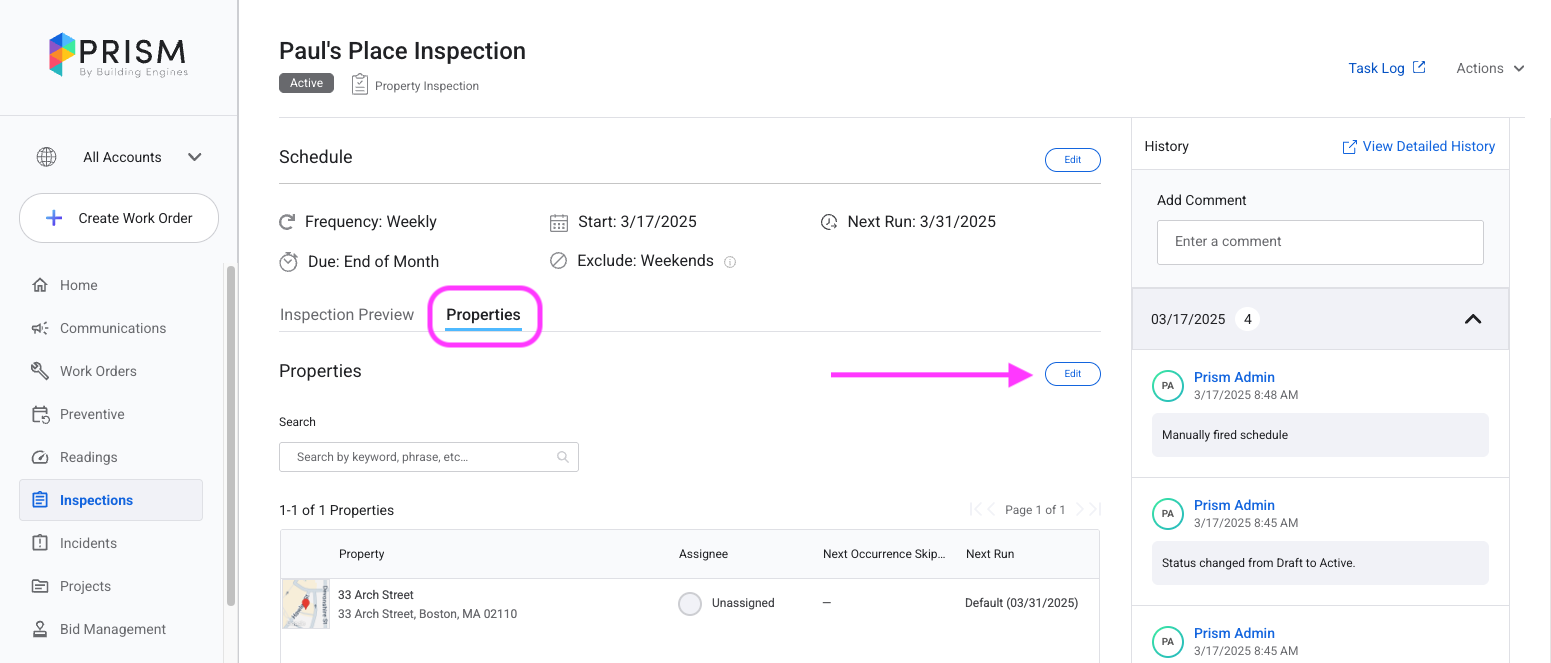Collapse the 03/17/2025 history section
Viewport: 1551px width, 663px height.
pos(1472,319)
